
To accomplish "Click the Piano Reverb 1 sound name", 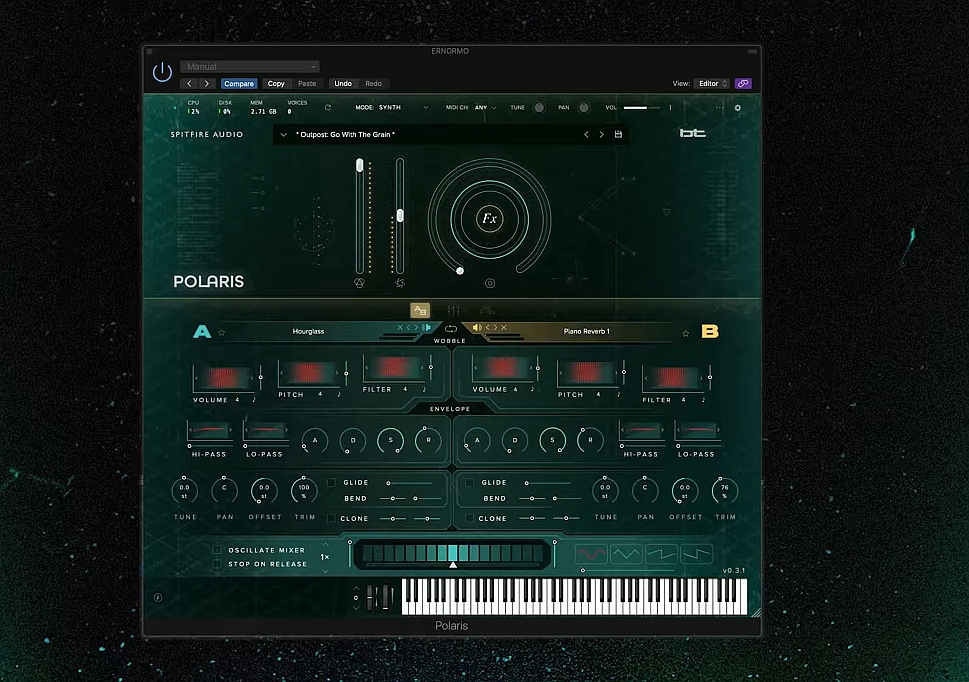I will [586, 332].
